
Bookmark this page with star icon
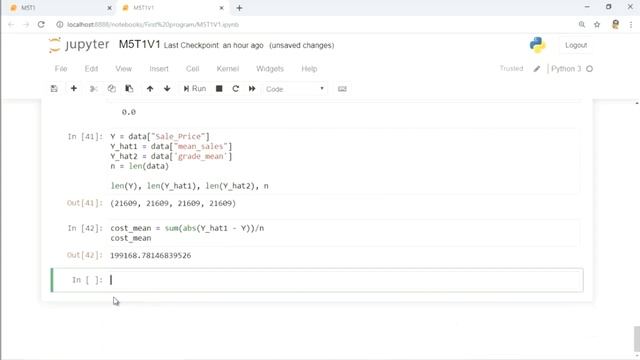click(597, 24)
